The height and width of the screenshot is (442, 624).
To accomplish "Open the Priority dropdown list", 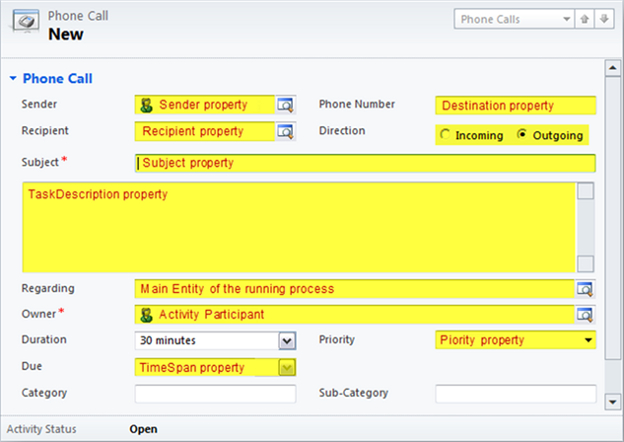I will click(x=587, y=341).
